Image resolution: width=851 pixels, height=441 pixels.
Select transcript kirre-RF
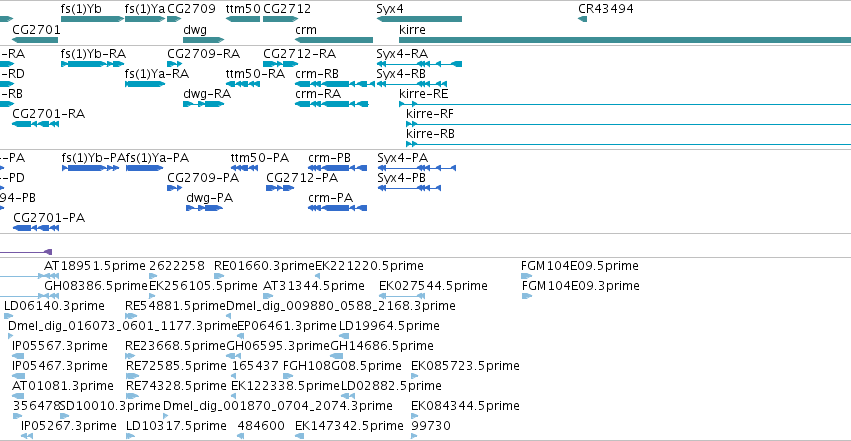coord(628,124)
